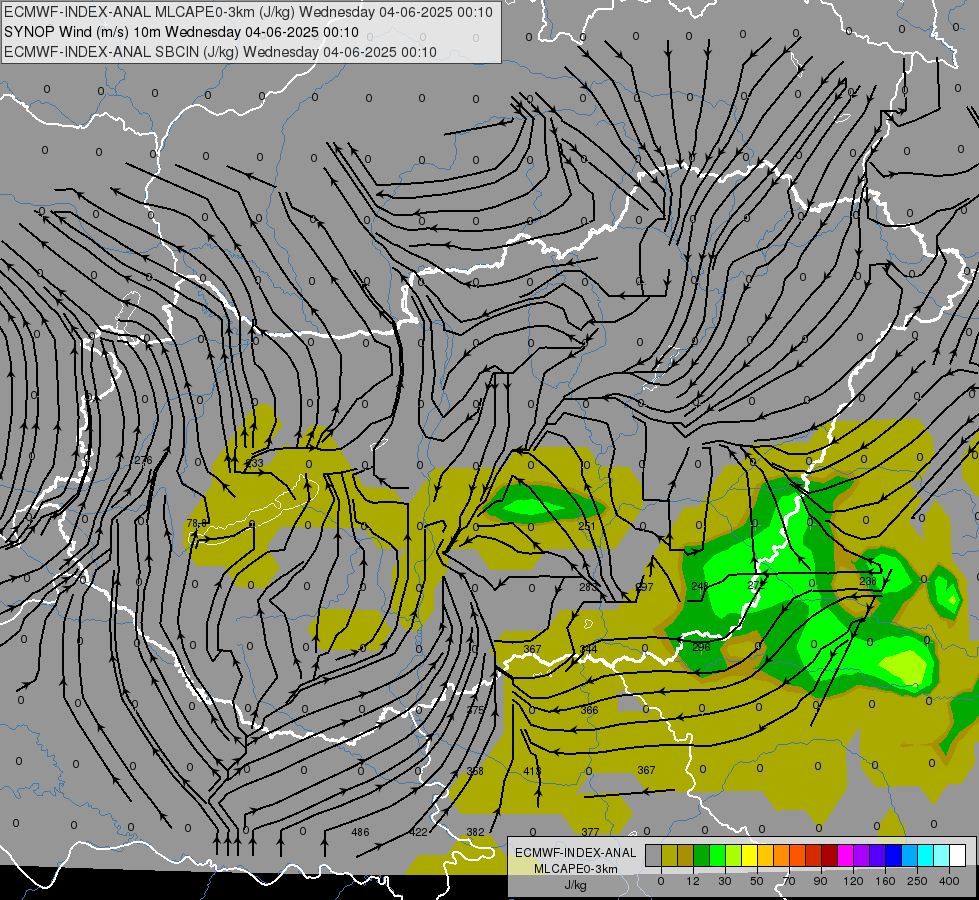This screenshot has width=979, height=900.
Task: Select the orange-red legend swatch after 70
Action: pos(797,856)
